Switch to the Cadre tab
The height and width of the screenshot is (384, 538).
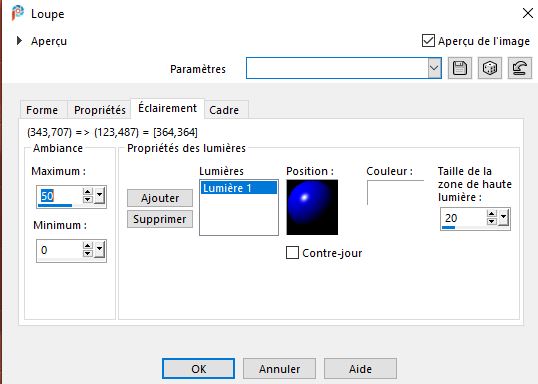[x=224, y=110]
